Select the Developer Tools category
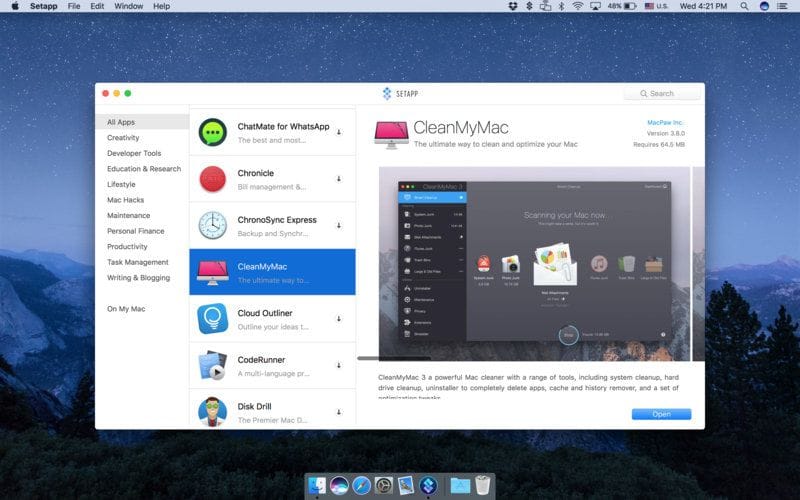Screen dimensions: 800x500 pyautogui.click(x=134, y=153)
